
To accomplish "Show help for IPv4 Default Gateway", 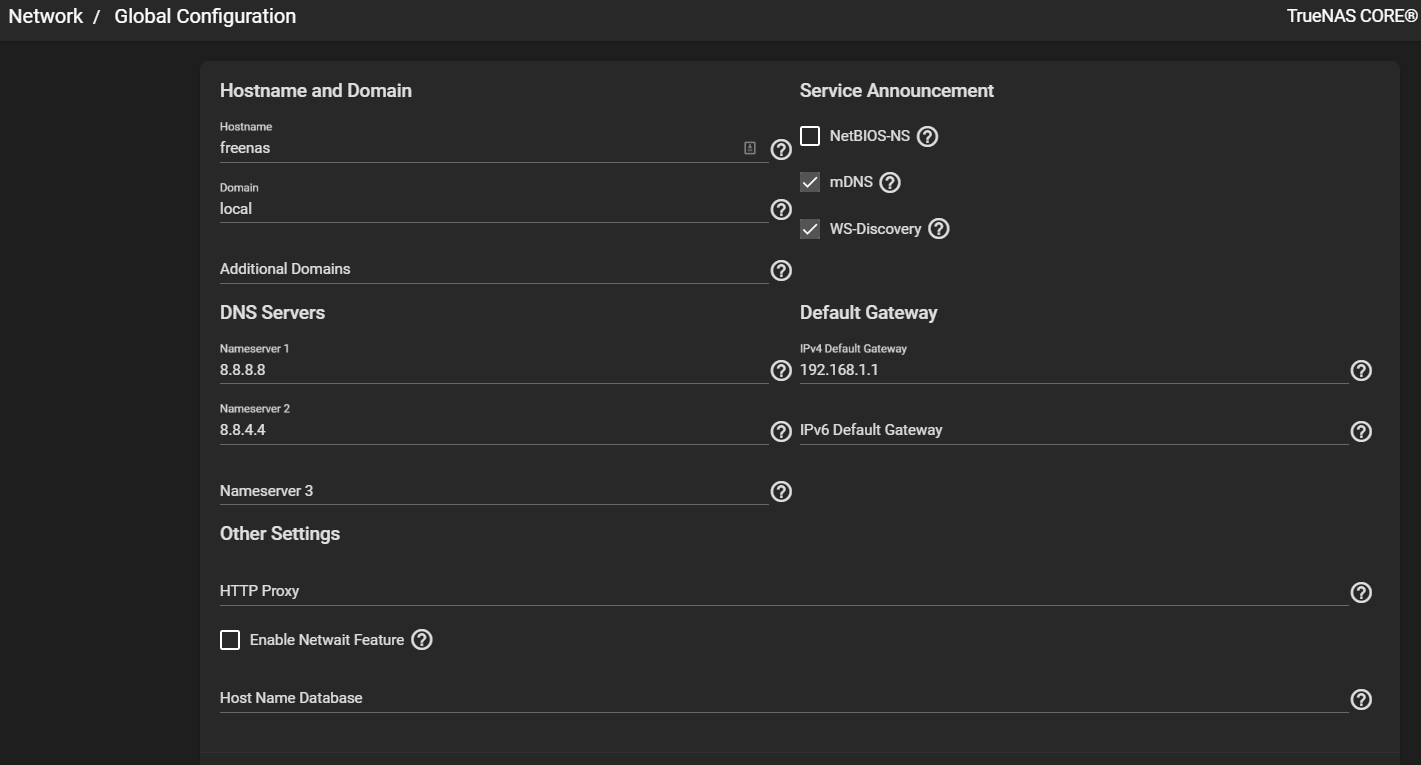I will pyautogui.click(x=1361, y=371).
